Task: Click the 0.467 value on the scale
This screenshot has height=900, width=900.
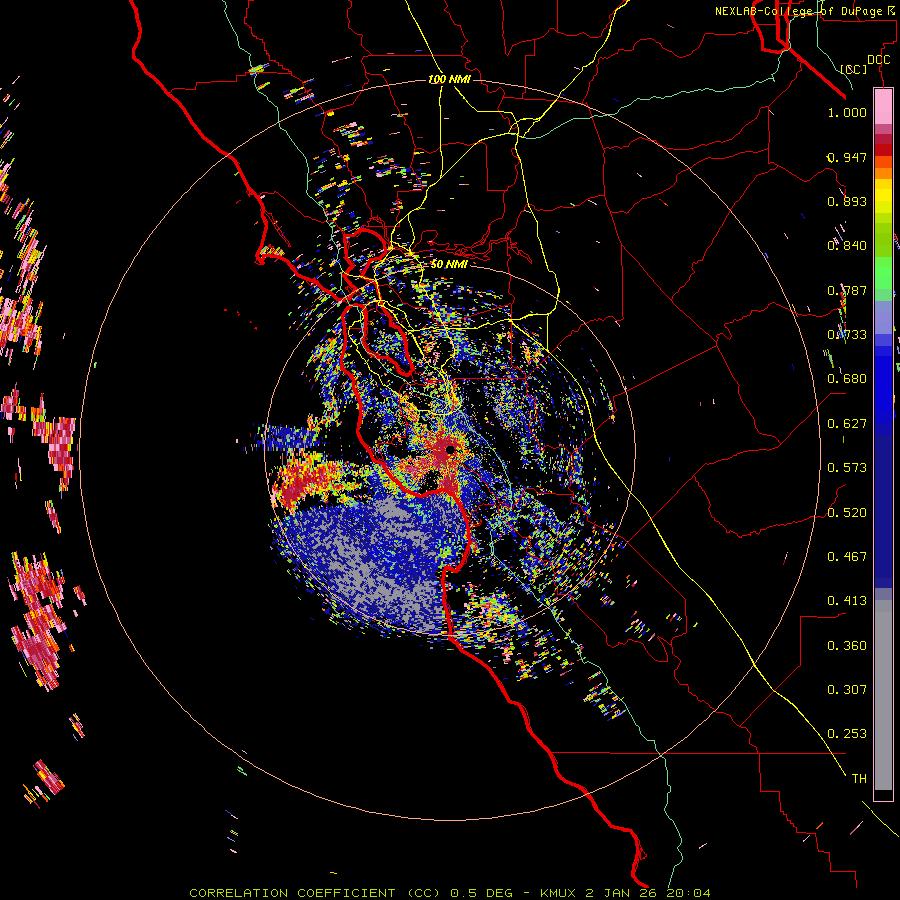Action: point(847,557)
